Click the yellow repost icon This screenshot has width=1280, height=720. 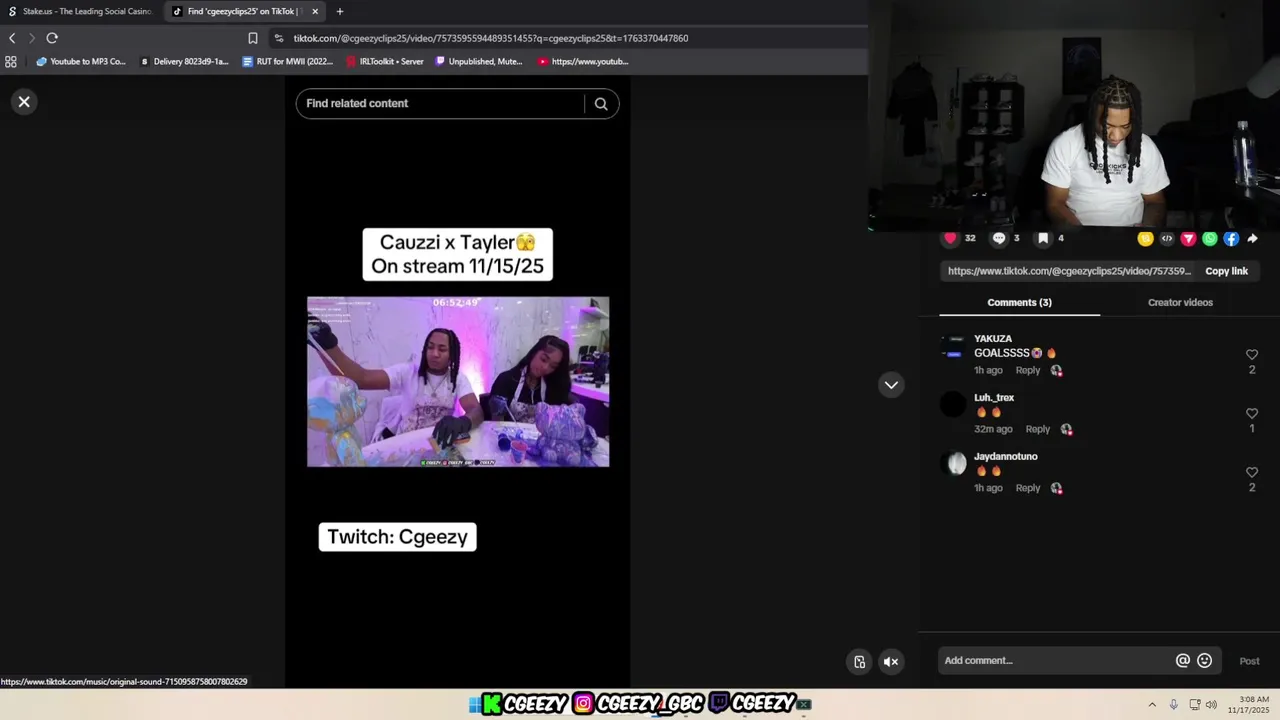(1145, 238)
